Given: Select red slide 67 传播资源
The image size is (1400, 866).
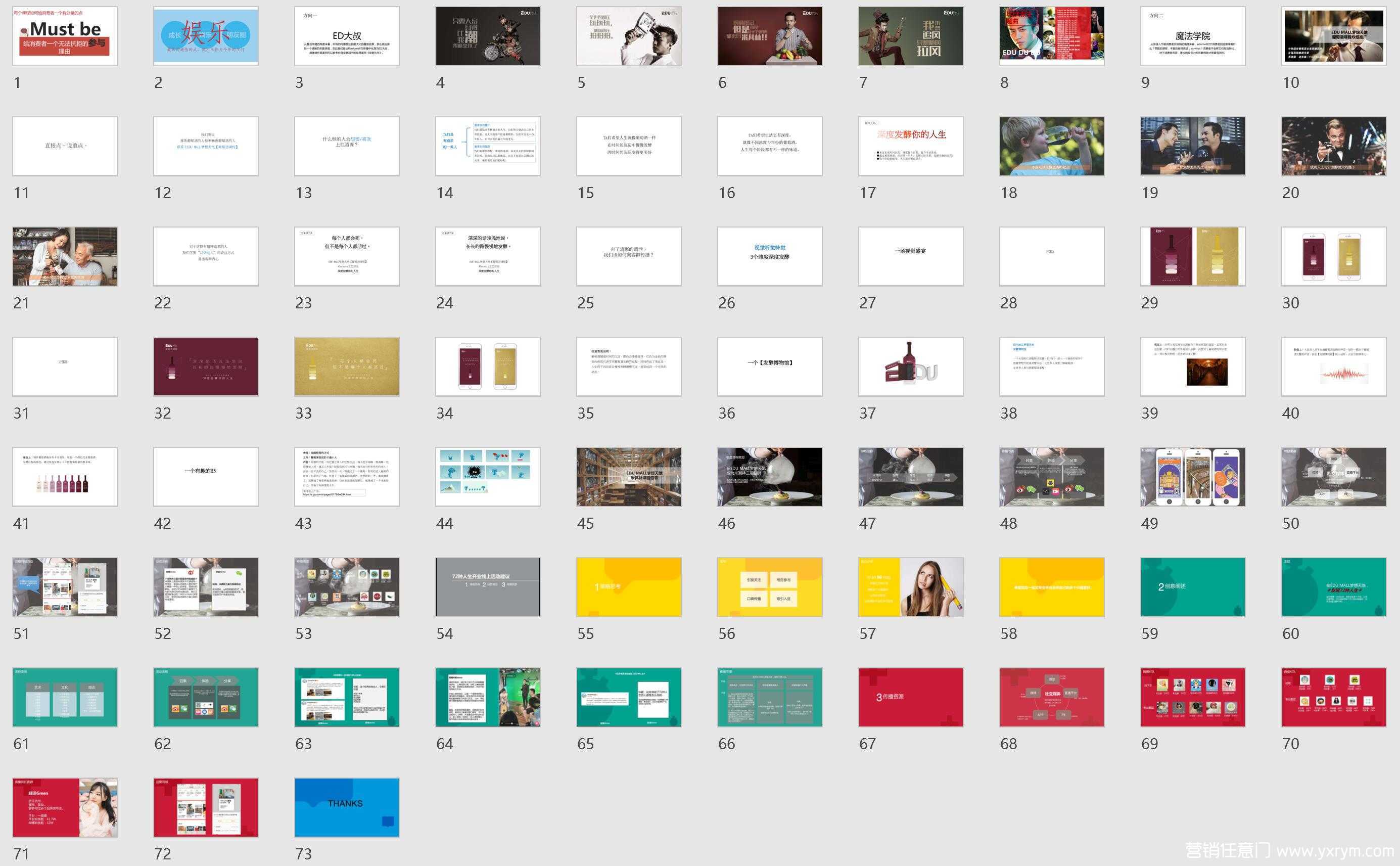Looking at the screenshot, I should (x=910, y=697).
